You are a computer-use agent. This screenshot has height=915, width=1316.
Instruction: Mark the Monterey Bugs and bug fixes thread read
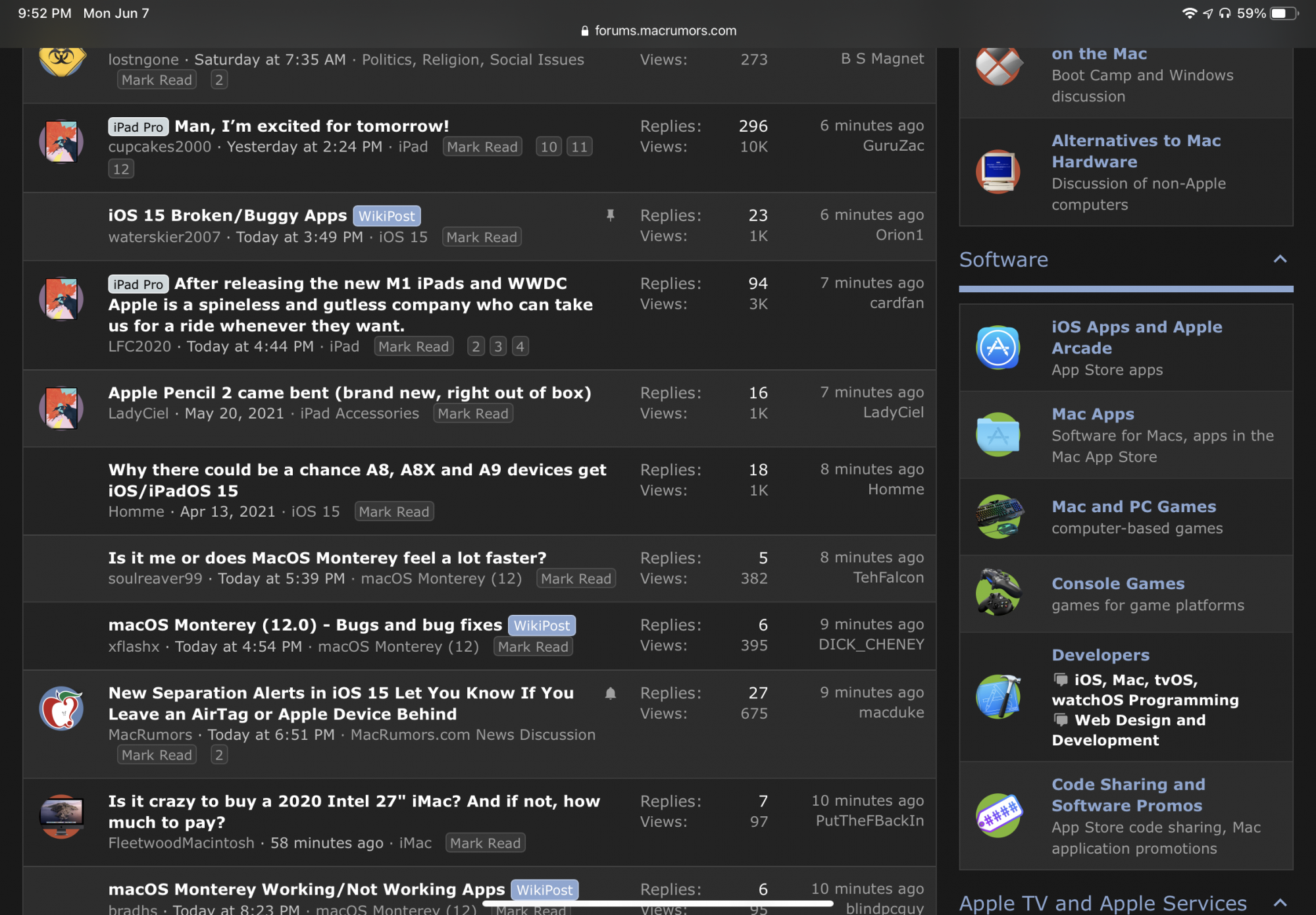coord(533,646)
